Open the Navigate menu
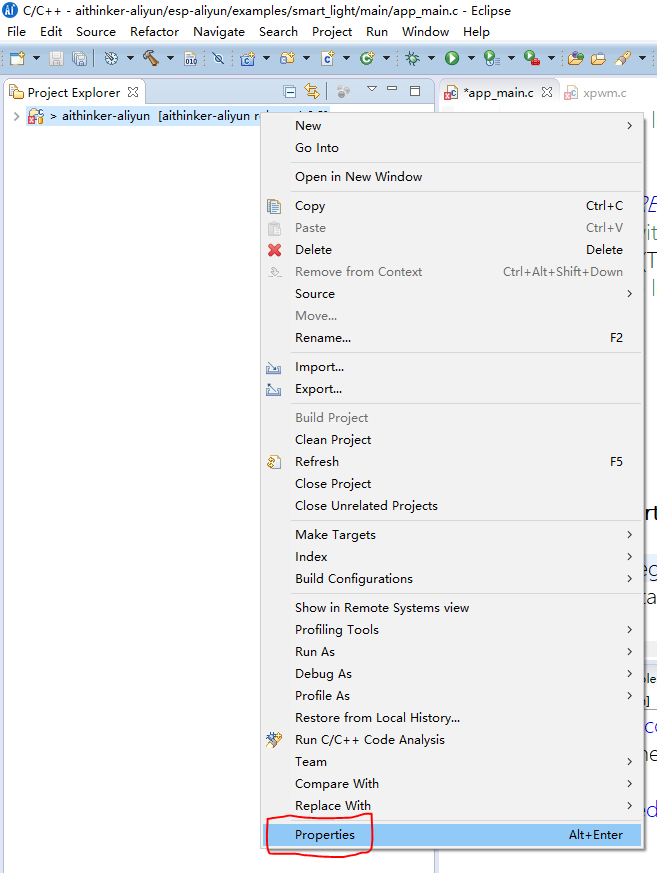The width and height of the screenshot is (657, 873). tap(219, 32)
